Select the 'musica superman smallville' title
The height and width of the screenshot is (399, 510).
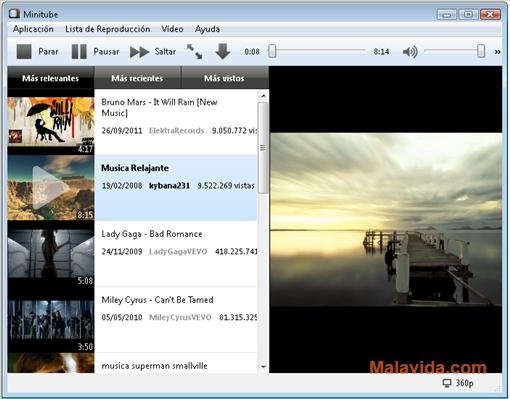154,366
